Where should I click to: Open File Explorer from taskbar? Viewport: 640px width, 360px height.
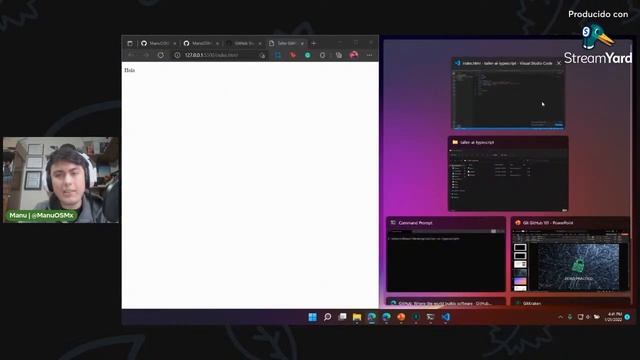[357, 317]
